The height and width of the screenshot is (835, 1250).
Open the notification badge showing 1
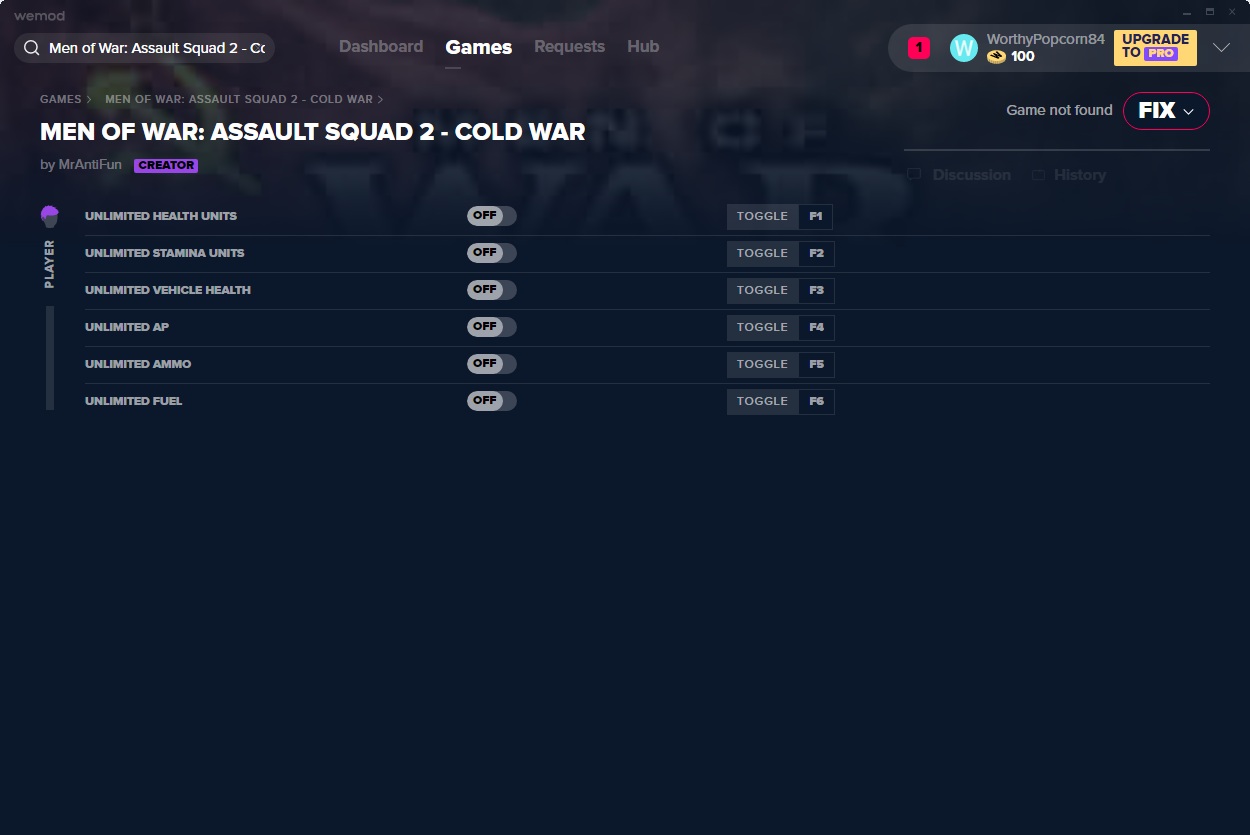point(919,48)
